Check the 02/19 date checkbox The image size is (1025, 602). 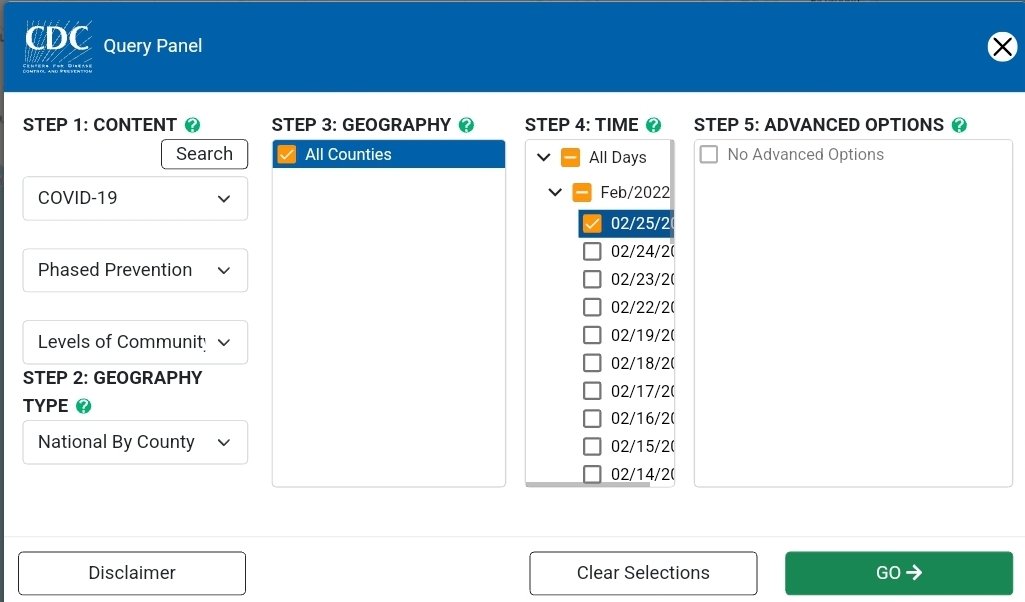592,335
